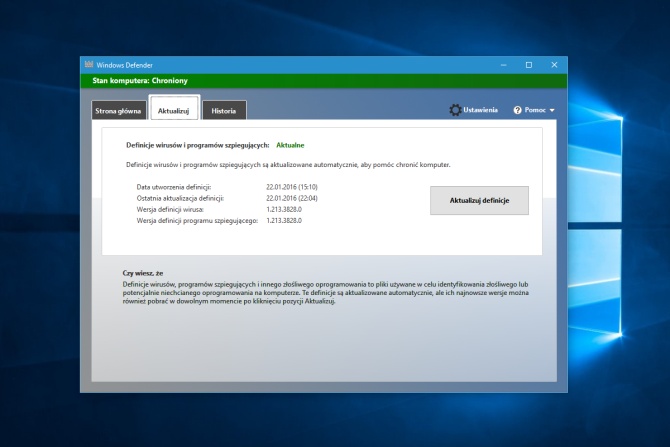Click the Ostatnia aktualizacja definicji date value
The image size is (670, 447).
click(x=293, y=198)
